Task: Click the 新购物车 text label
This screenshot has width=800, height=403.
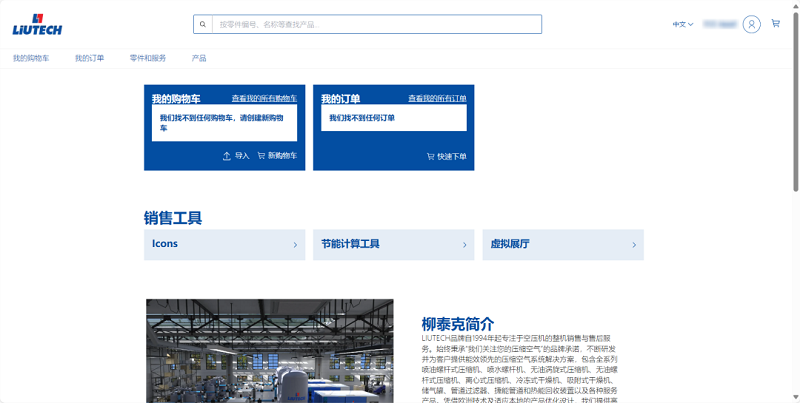Action: (283, 156)
